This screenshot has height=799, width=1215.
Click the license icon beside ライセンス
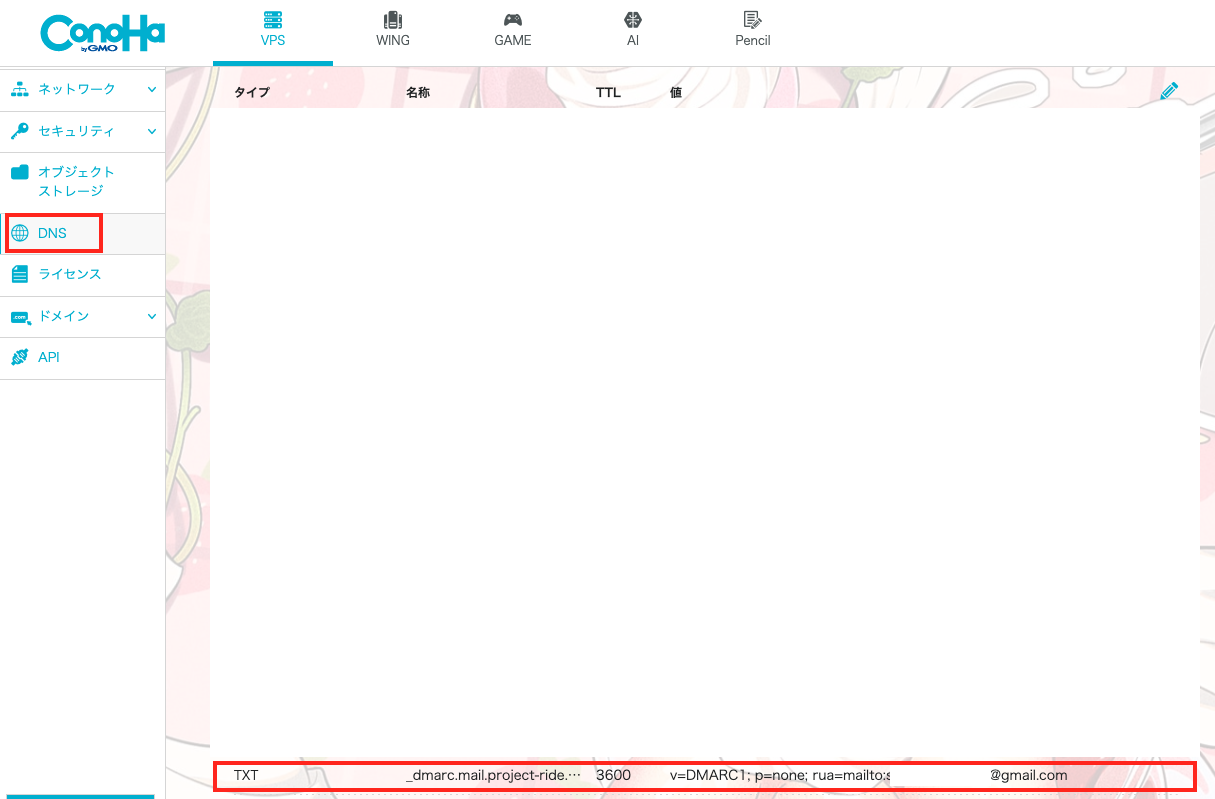[20, 274]
